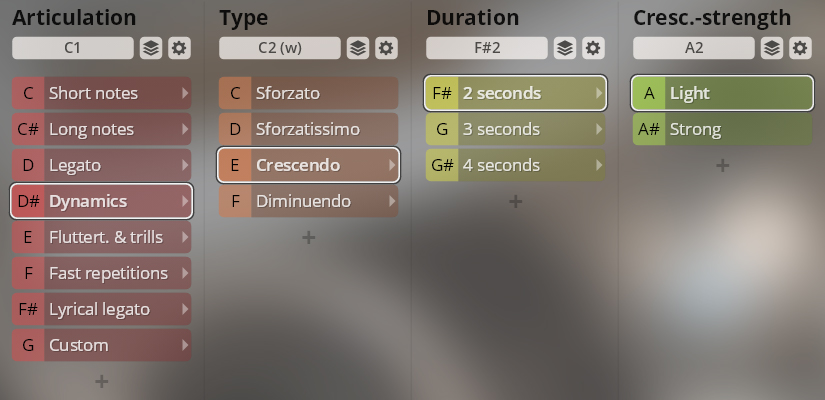
Task: Open the Type column gear settings
Action: point(386,48)
